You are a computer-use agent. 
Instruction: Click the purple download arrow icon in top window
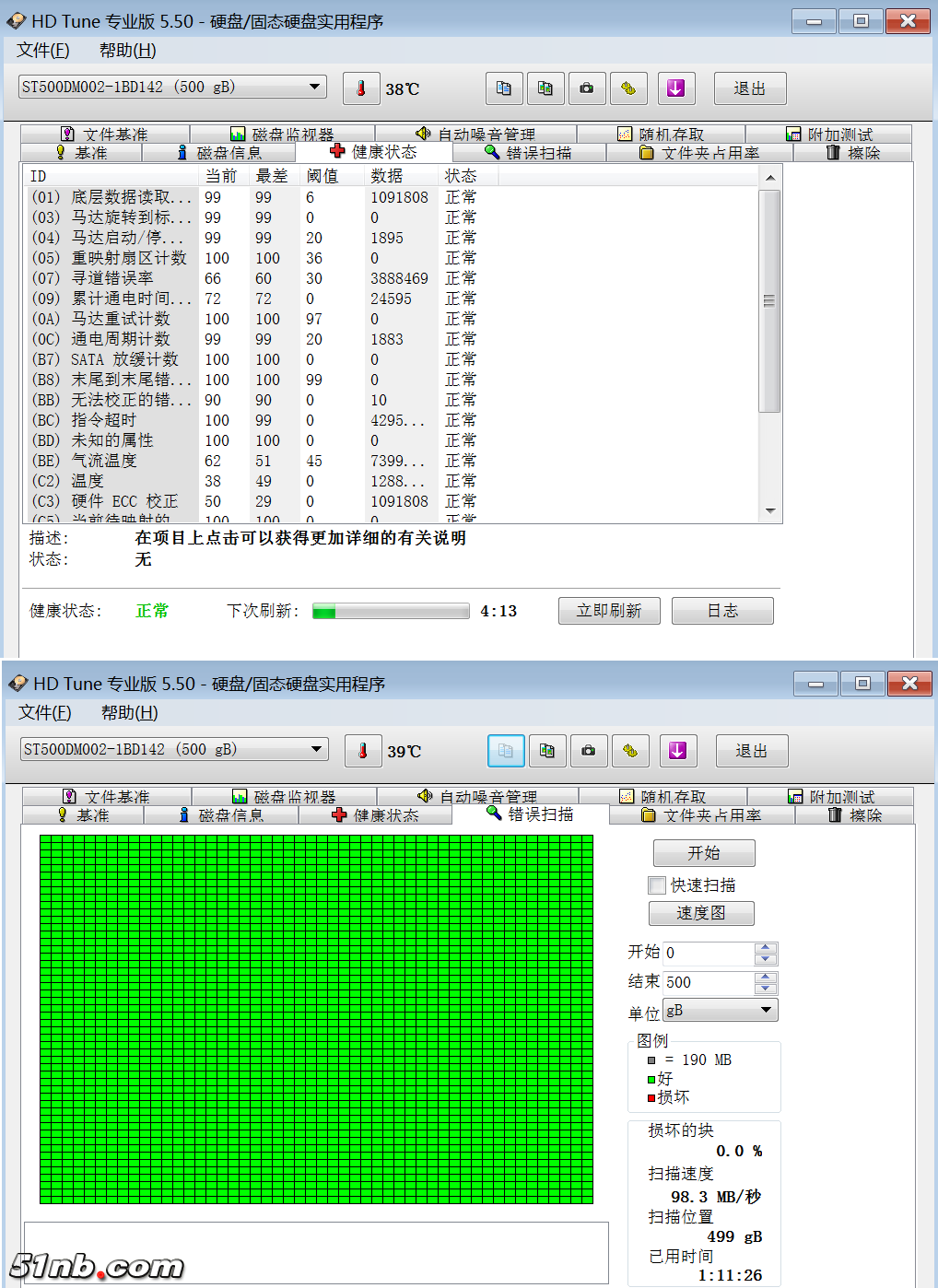click(675, 88)
